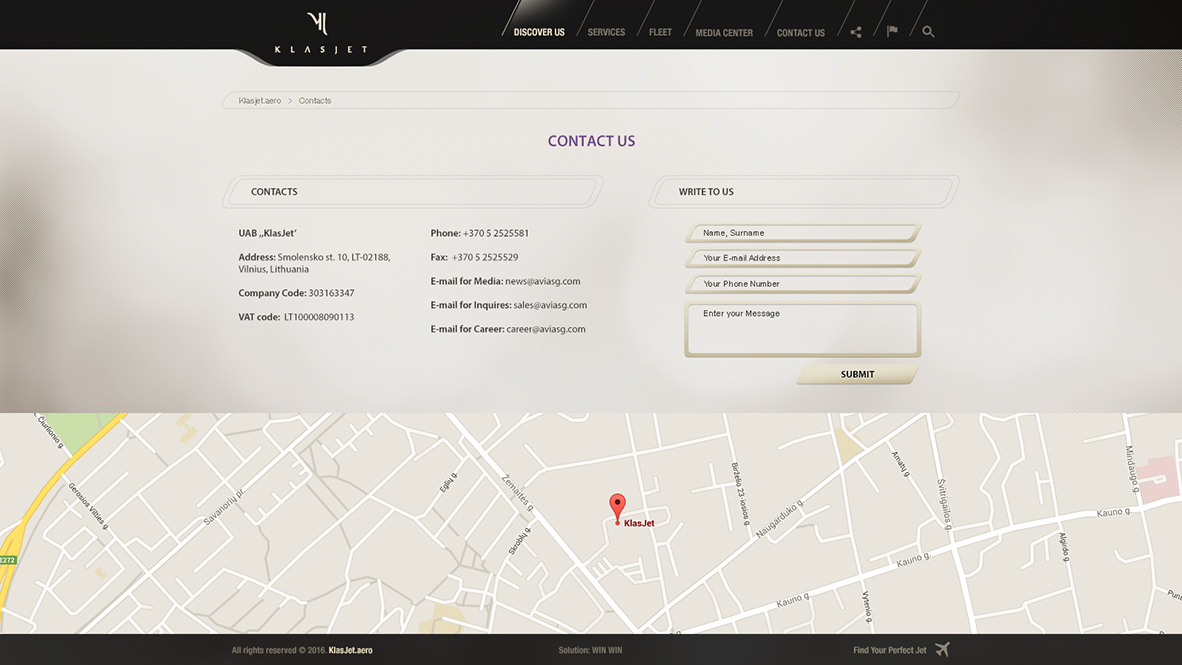Click the Contacts breadcrumb item

tap(314, 100)
